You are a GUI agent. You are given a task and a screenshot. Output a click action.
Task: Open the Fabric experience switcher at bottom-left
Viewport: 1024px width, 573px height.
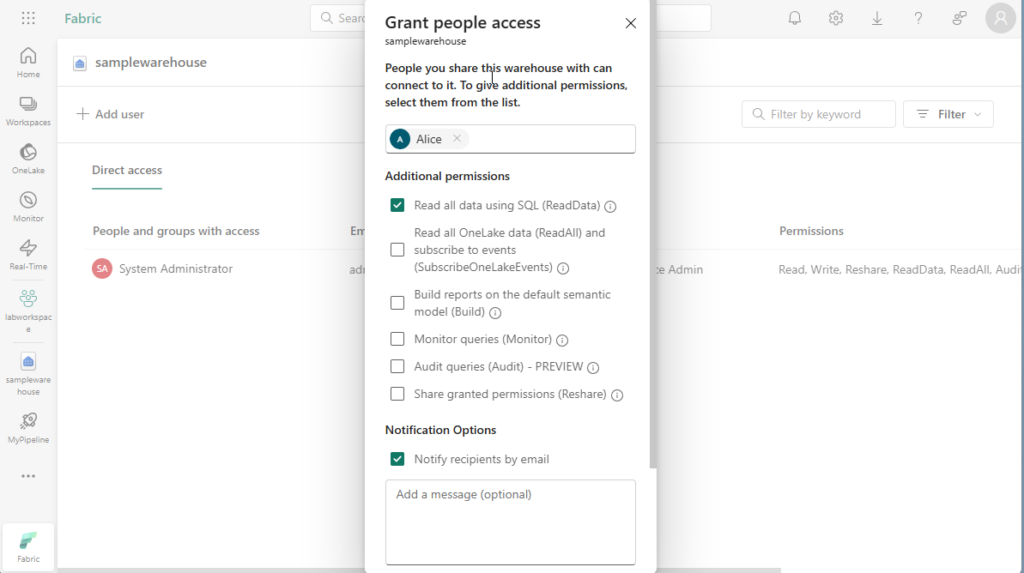coord(28,546)
